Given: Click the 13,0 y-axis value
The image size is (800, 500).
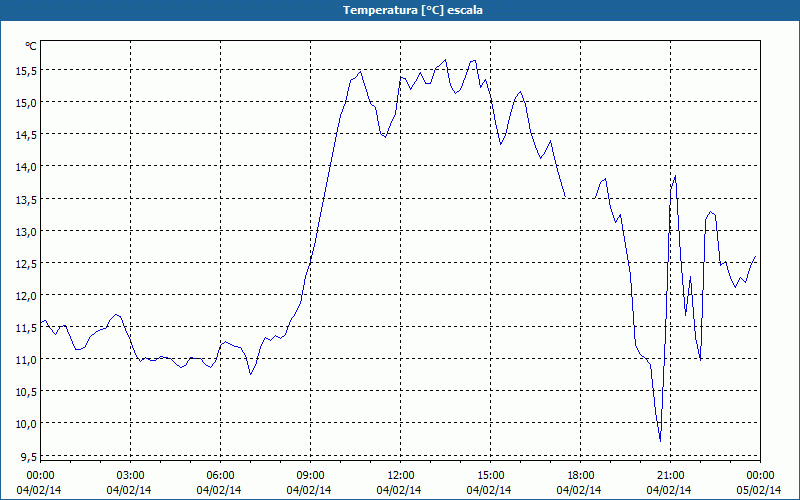Looking at the screenshot, I should tap(26, 232).
